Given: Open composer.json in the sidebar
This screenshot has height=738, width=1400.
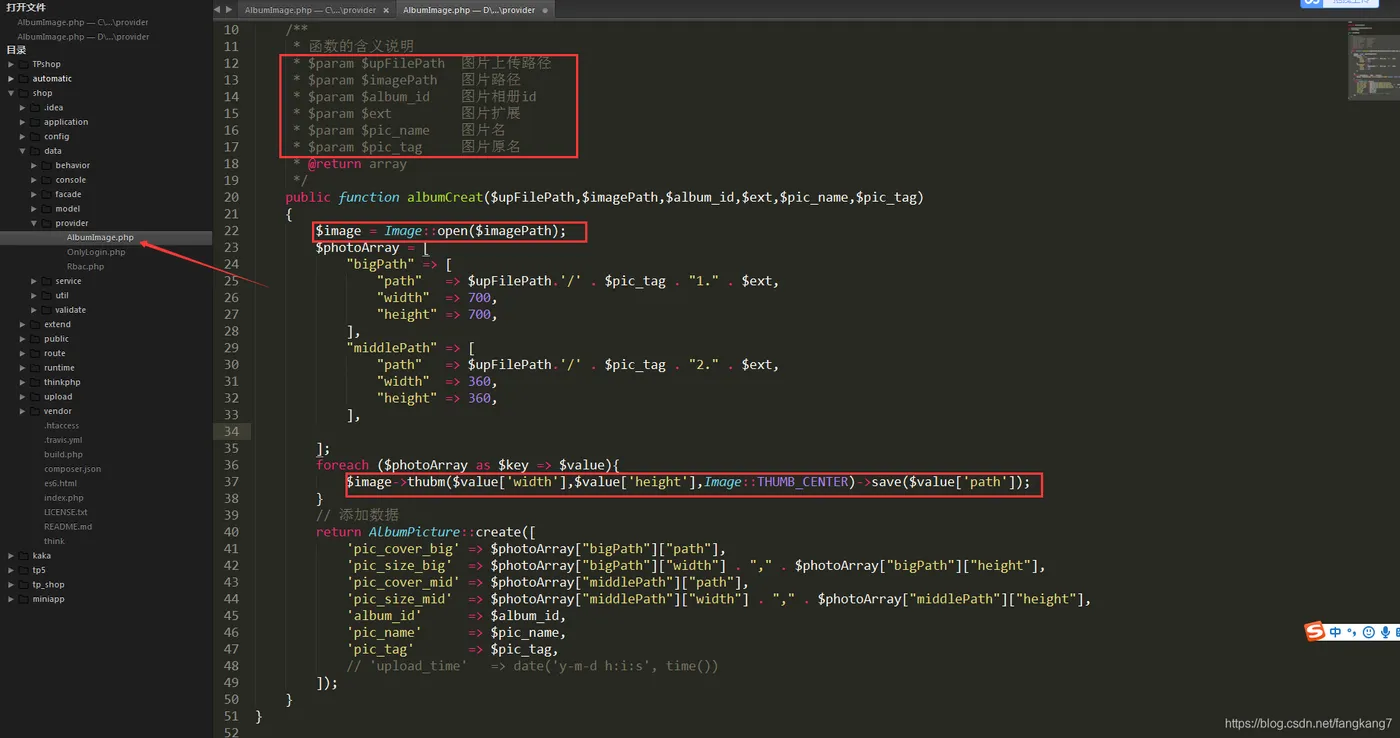Looking at the screenshot, I should click(x=72, y=469).
